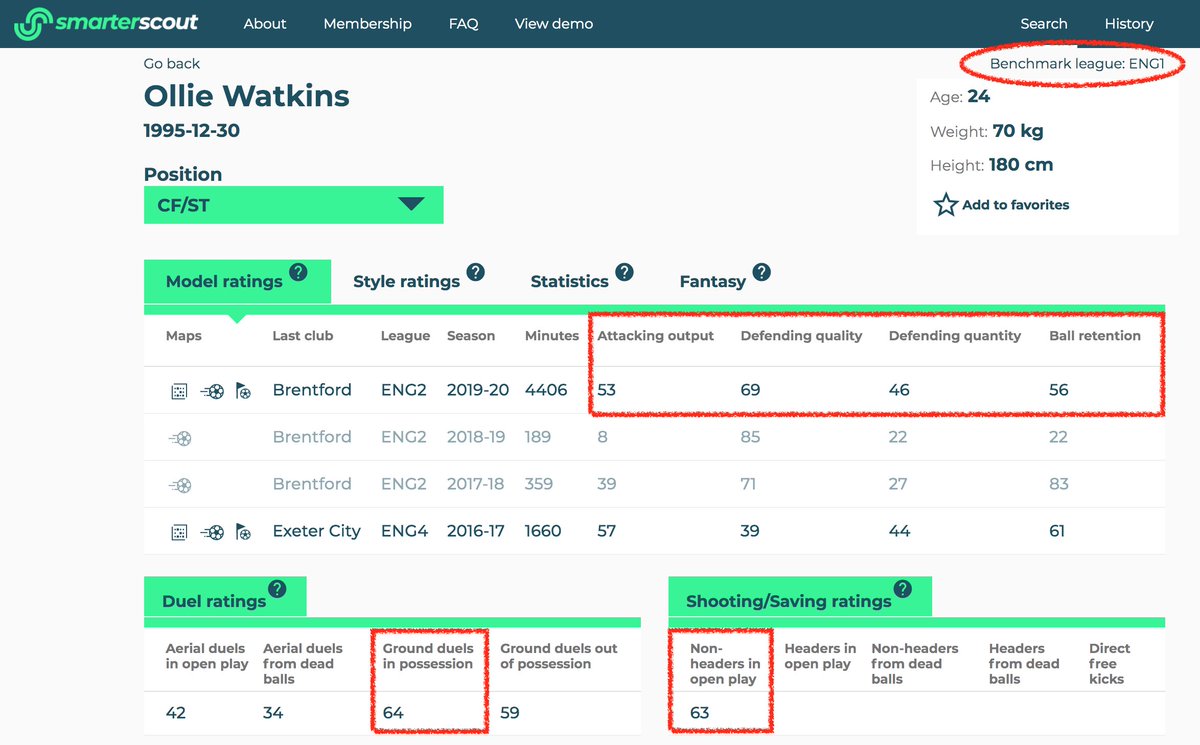
Task: Open the Membership menu item
Action: tap(367, 24)
